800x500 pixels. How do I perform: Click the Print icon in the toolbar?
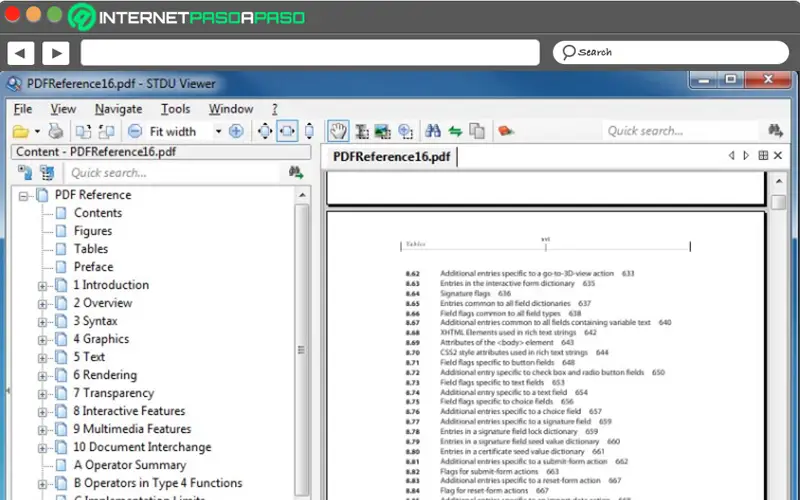56,131
